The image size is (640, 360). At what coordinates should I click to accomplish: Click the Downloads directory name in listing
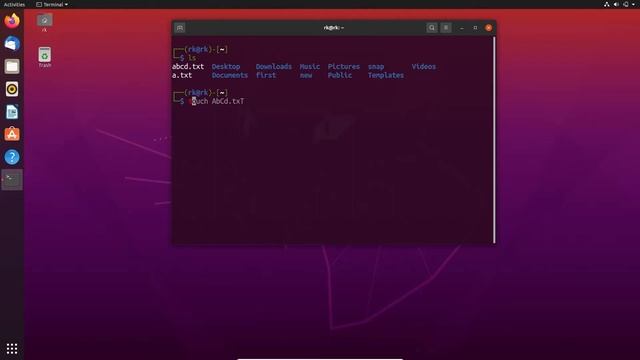pyautogui.click(x=273, y=67)
